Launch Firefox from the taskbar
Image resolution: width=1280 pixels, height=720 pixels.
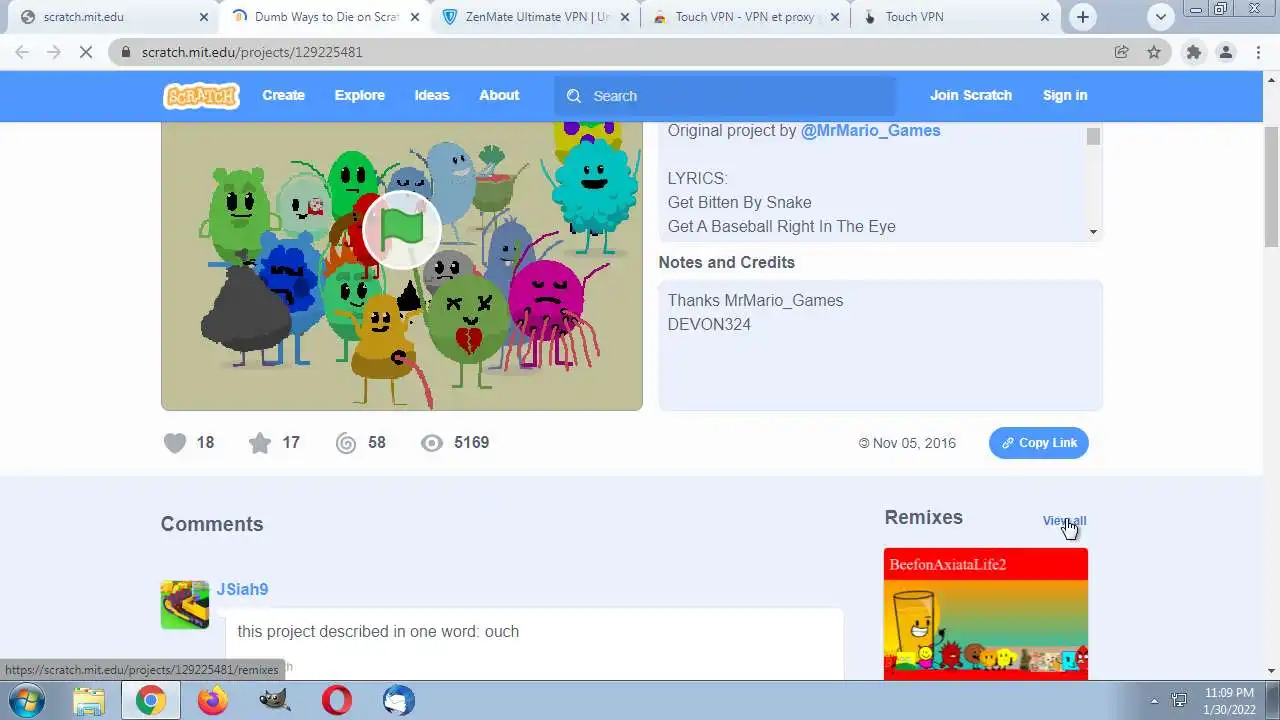pyautogui.click(x=213, y=700)
